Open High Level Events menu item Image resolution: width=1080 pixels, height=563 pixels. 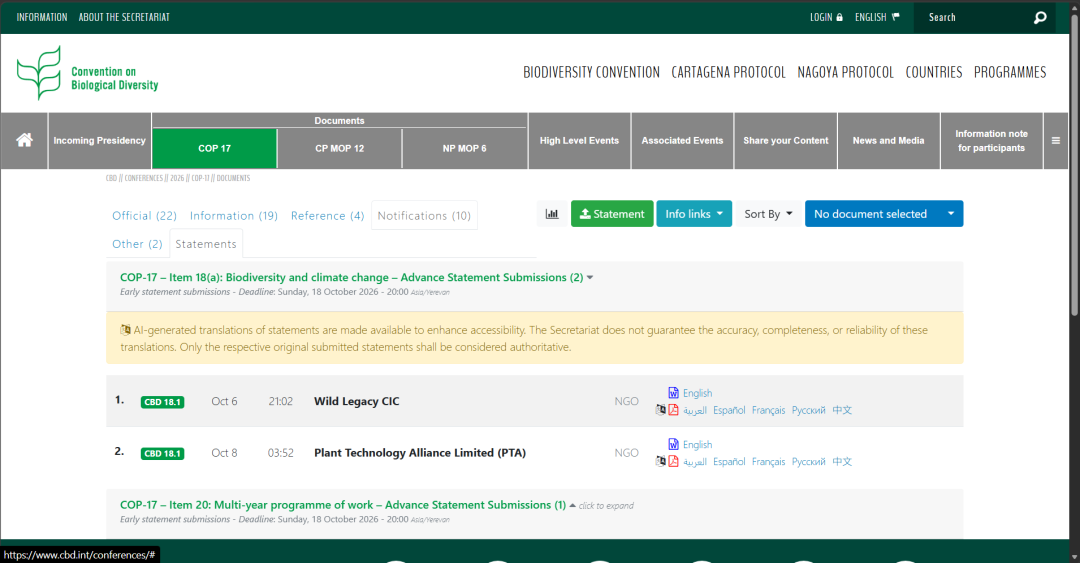579,141
